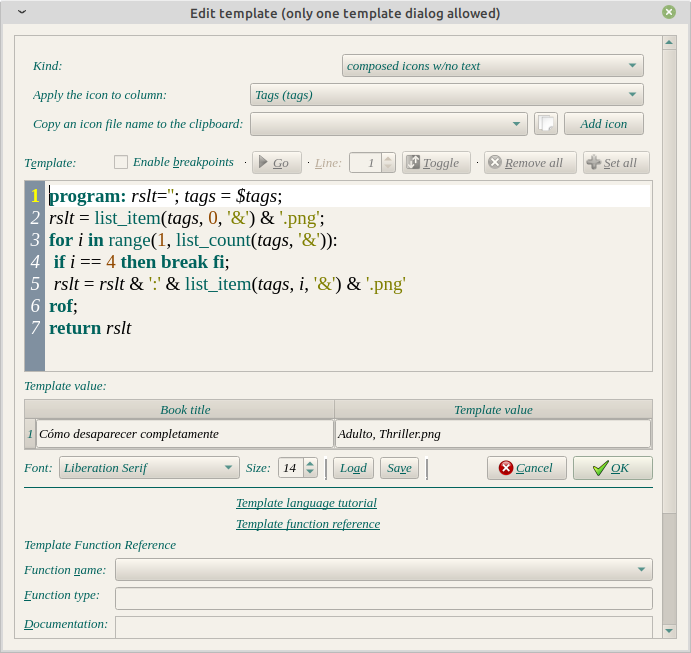Enable breakpoints checkbox
The width and height of the screenshot is (691, 653).
pyautogui.click(x=121, y=162)
